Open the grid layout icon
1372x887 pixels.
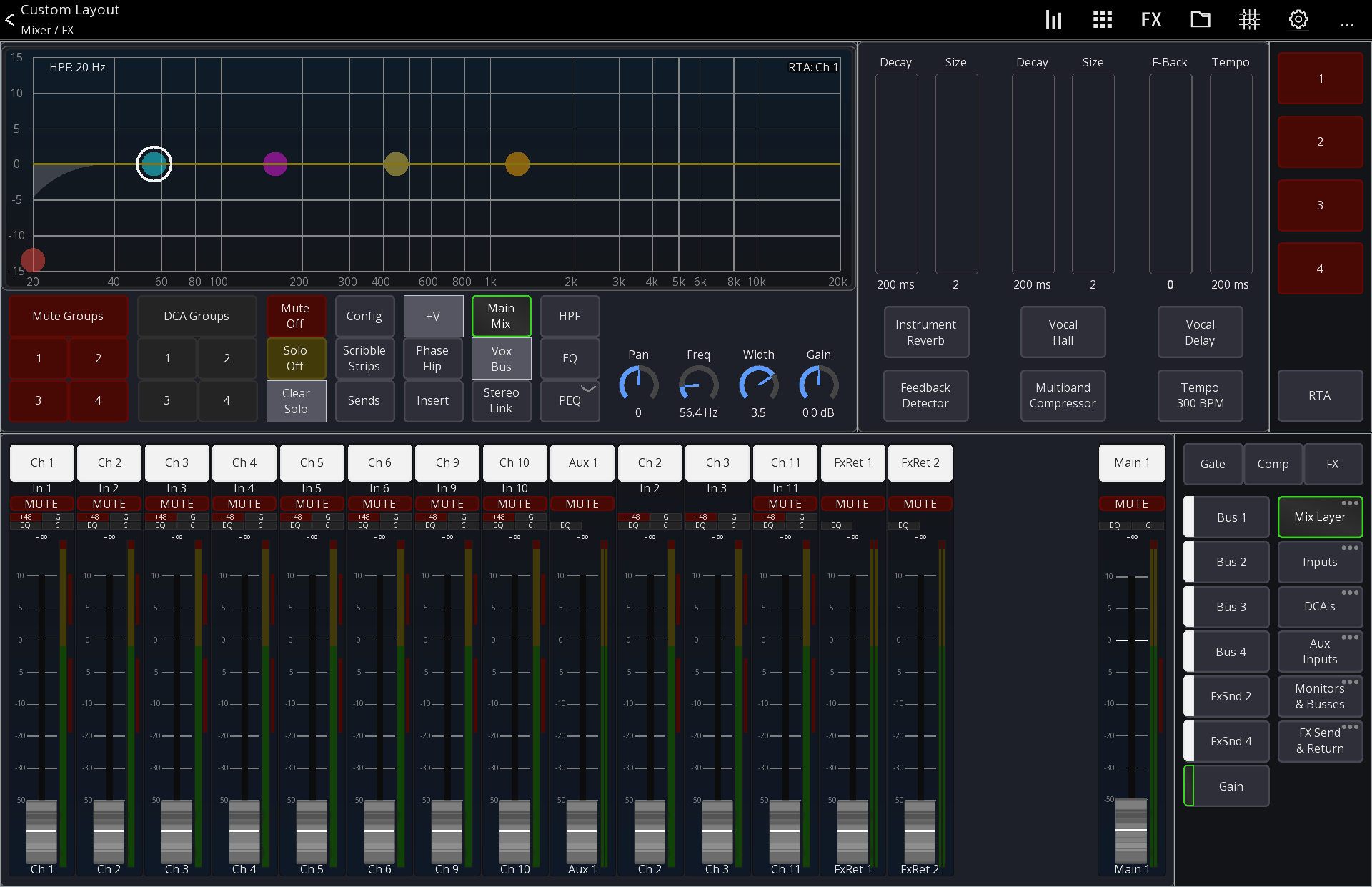pyautogui.click(x=1102, y=19)
